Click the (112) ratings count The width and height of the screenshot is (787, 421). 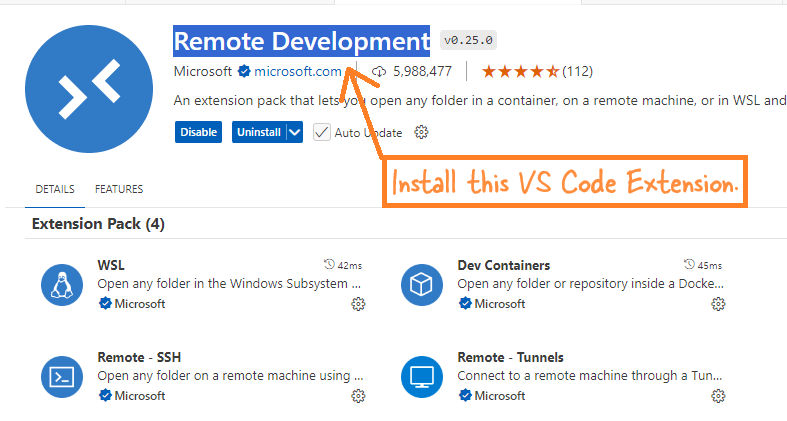click(x=577, y=71)
